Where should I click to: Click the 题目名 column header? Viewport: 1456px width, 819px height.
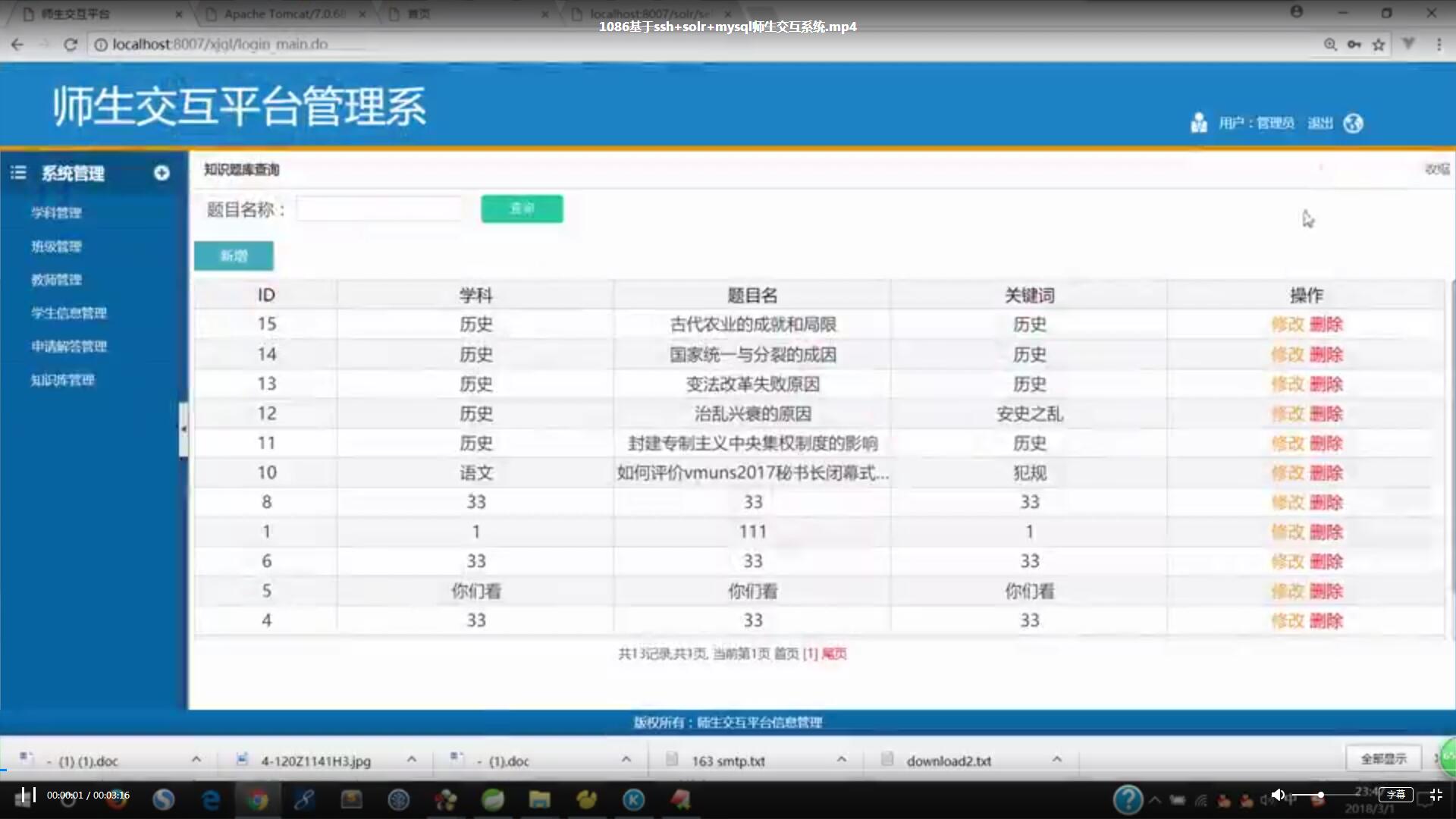[x=753, y=295]
